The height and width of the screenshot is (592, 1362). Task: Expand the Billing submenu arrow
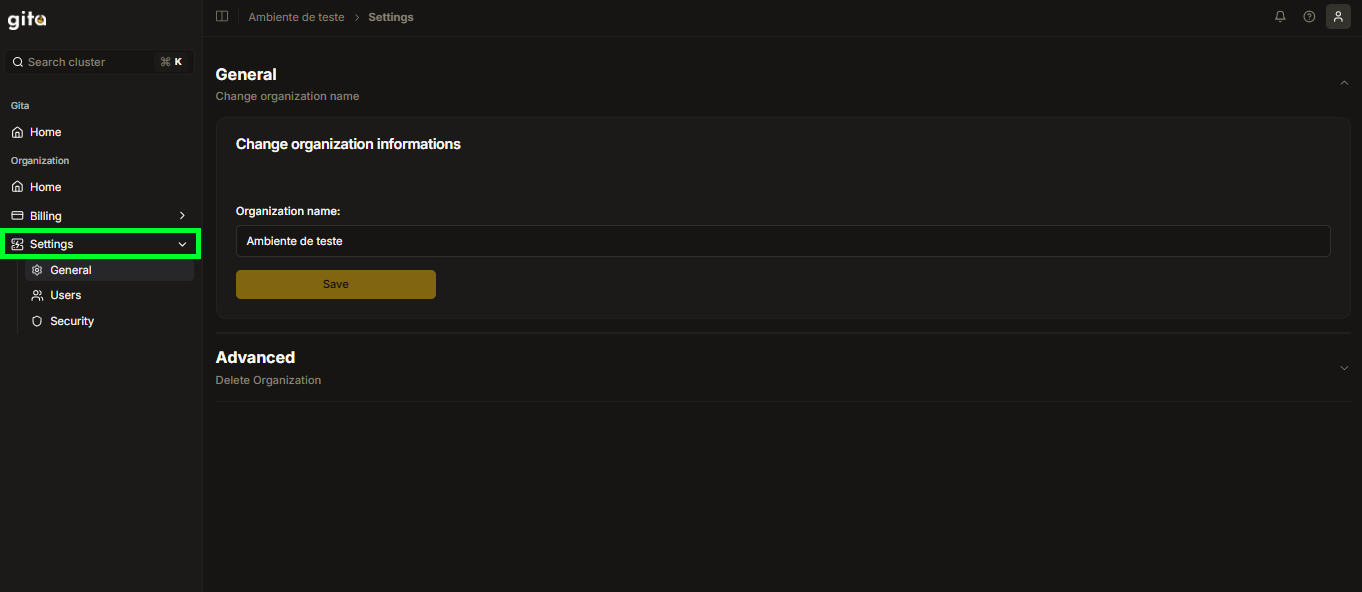pos(182,215)
